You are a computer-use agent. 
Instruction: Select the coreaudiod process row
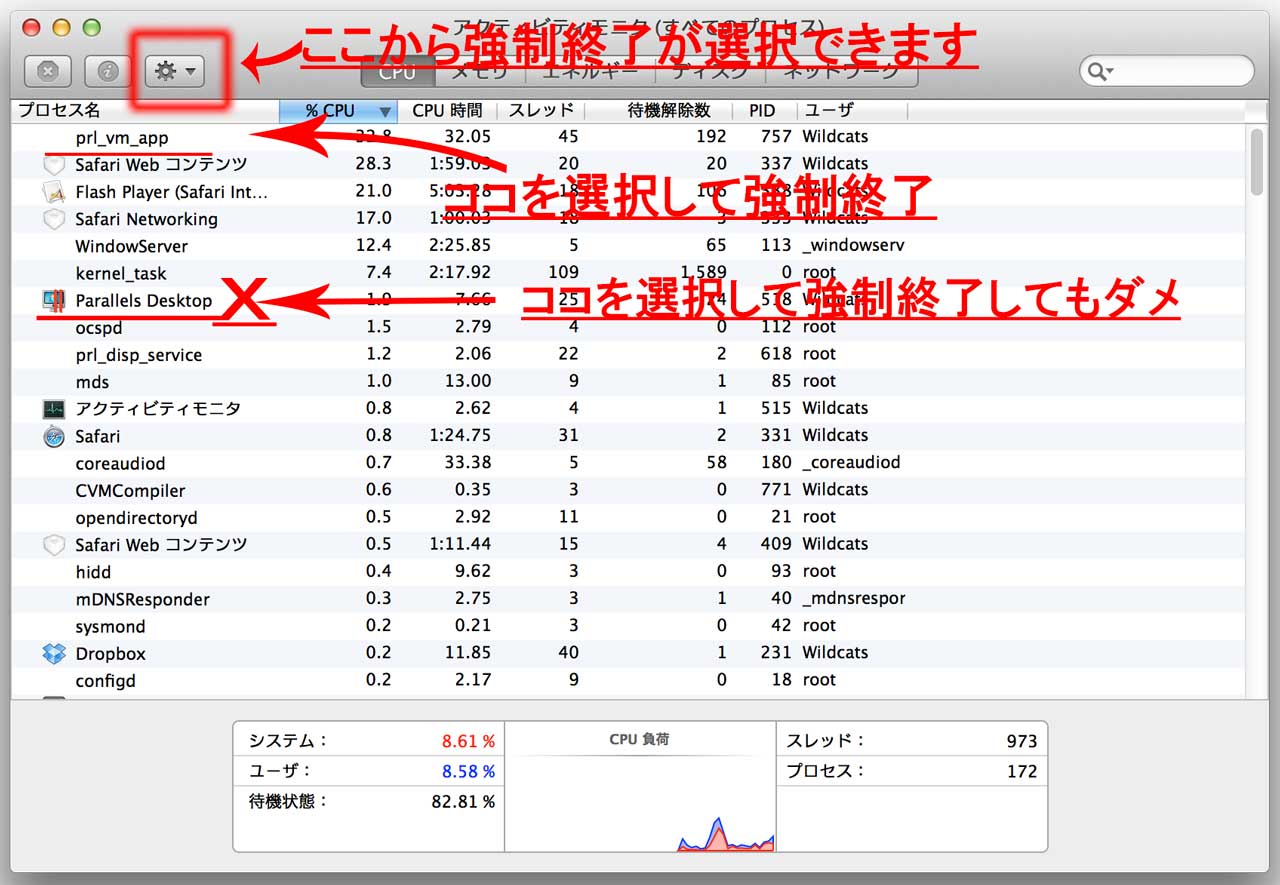[628, 463]
